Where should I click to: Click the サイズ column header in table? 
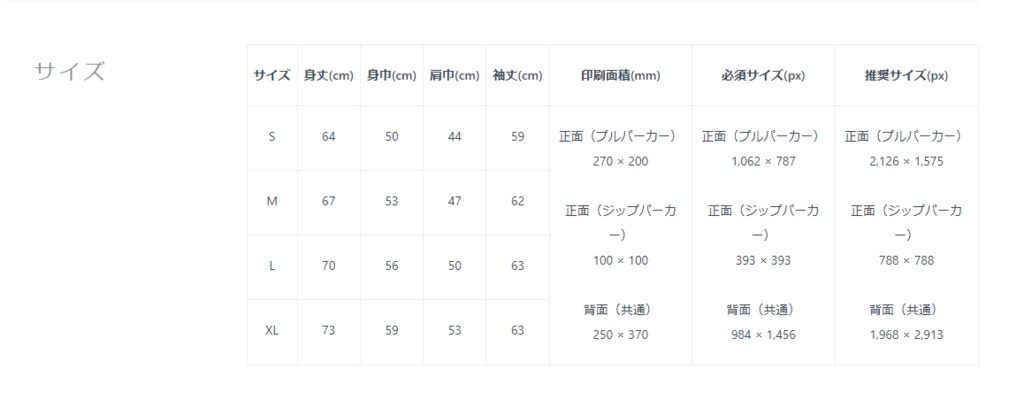(272, 76)
